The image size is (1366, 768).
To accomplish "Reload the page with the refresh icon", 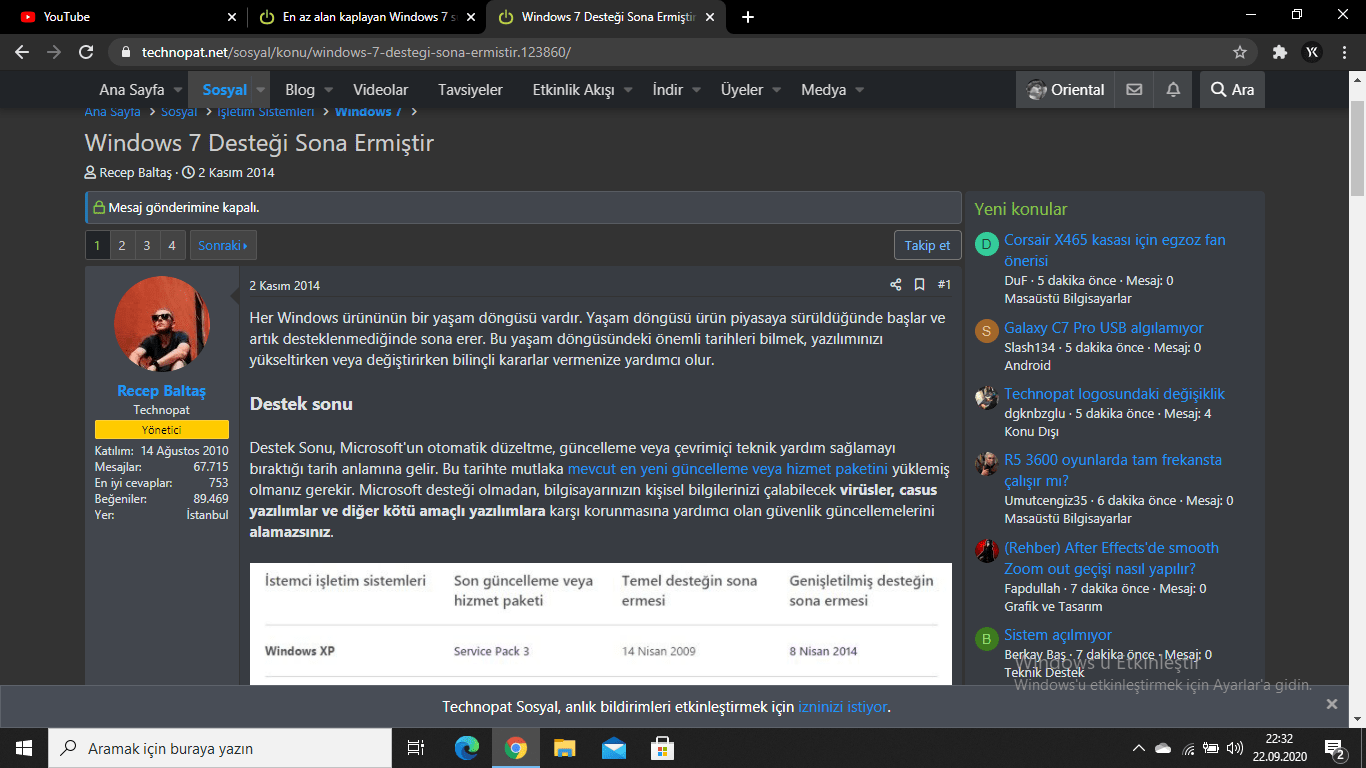I will [86, 52].
